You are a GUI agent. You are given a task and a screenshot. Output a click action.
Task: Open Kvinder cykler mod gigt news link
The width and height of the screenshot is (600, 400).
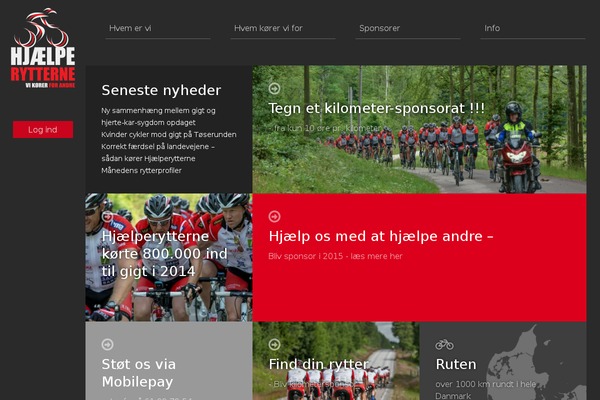[169, 134]
